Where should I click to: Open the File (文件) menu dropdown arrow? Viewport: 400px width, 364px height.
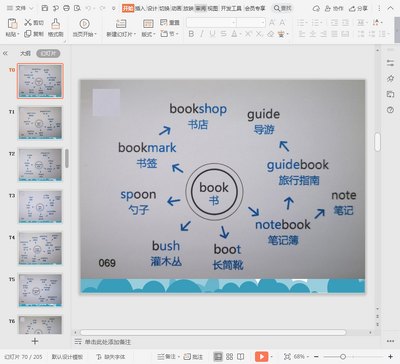pos(31,8)
